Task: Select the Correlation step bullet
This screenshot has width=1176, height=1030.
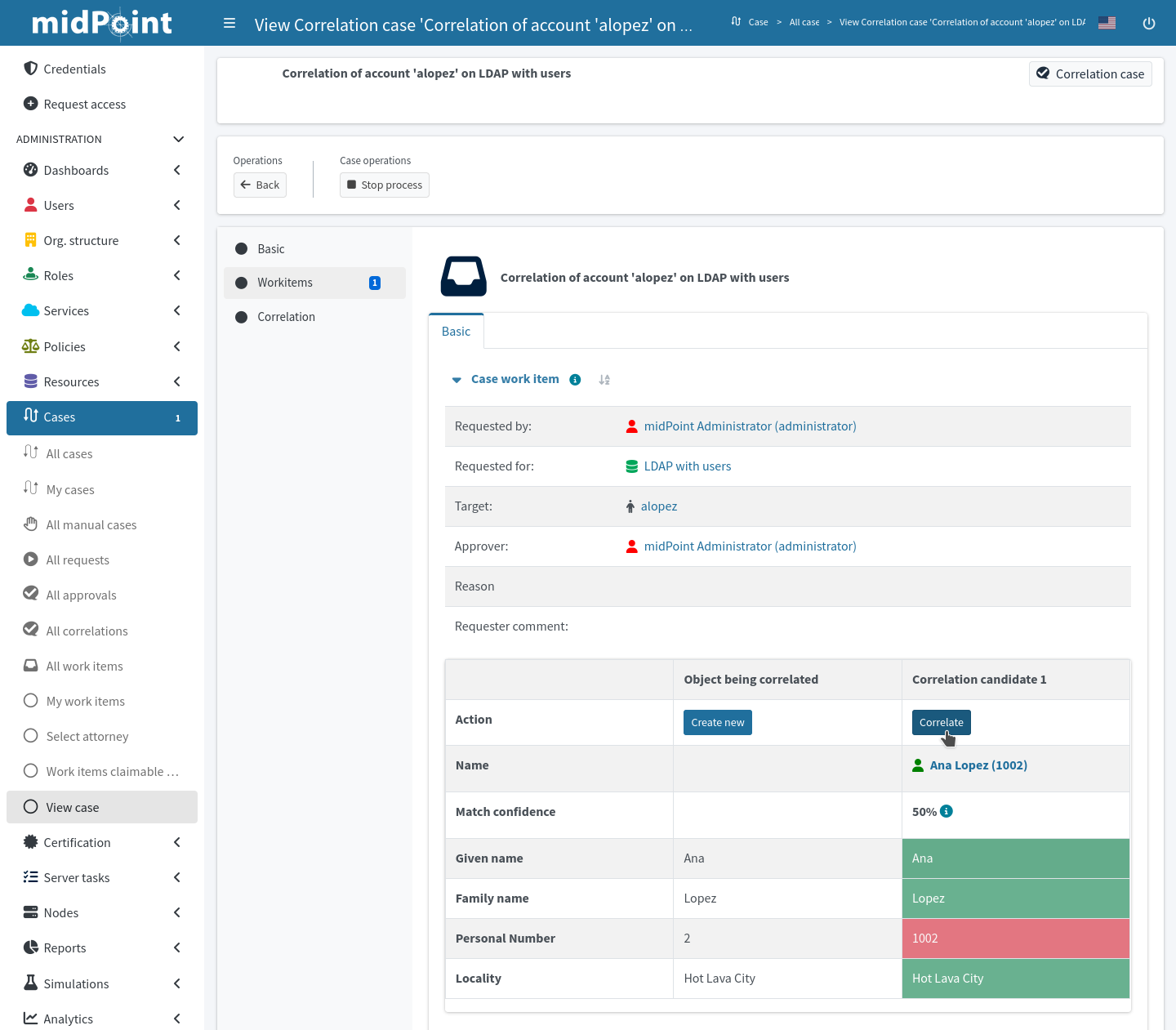Action: coord(242,317)
